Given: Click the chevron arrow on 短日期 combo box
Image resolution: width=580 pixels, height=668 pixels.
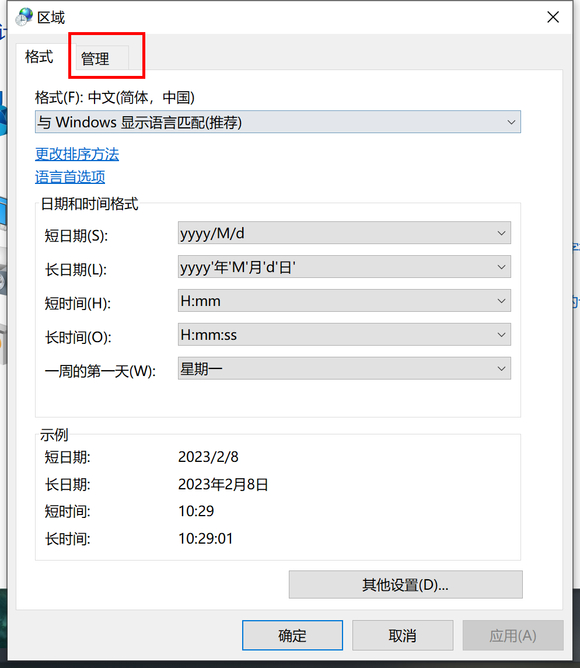Looking at the screenshot, I should [501, 233].
